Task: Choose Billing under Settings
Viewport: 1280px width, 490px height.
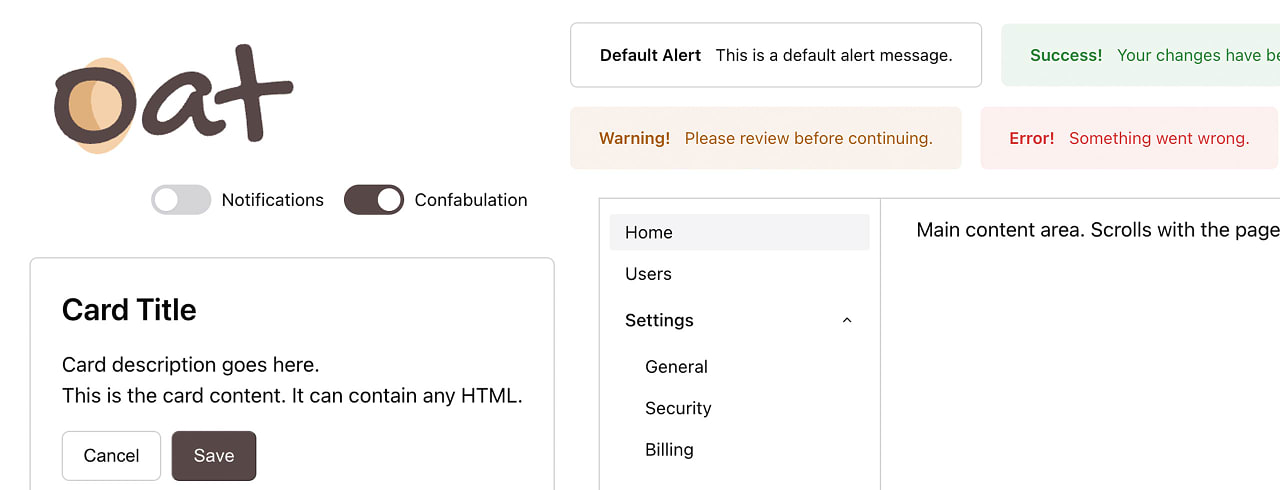Action: coord(669,450)
